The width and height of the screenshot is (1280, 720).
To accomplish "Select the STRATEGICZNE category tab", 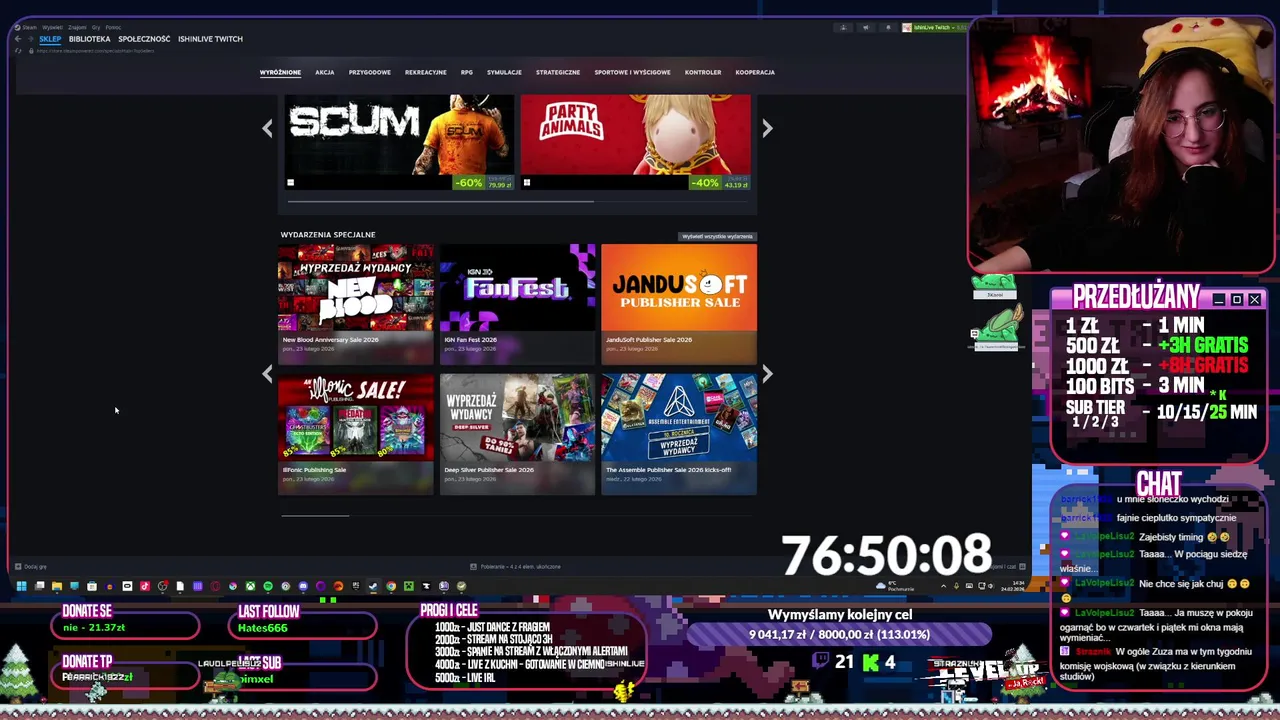I will [558, 72].
